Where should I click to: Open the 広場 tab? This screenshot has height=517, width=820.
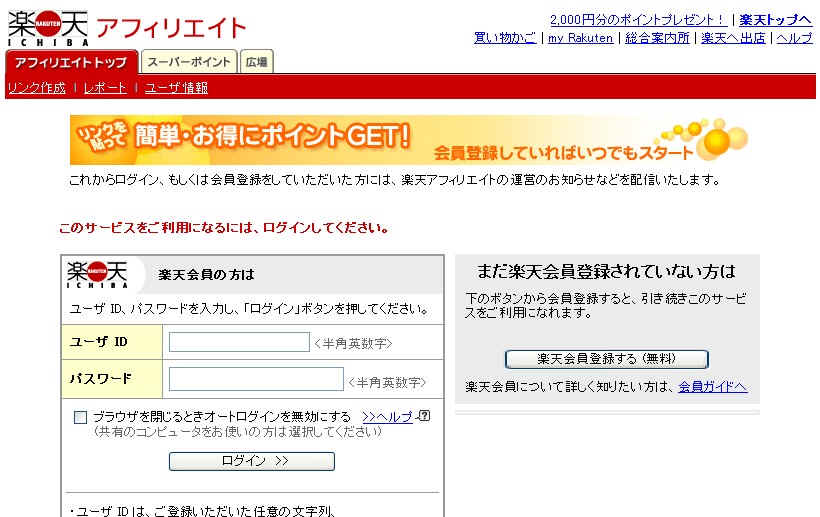pyautogui.click(x=256, y=62)
